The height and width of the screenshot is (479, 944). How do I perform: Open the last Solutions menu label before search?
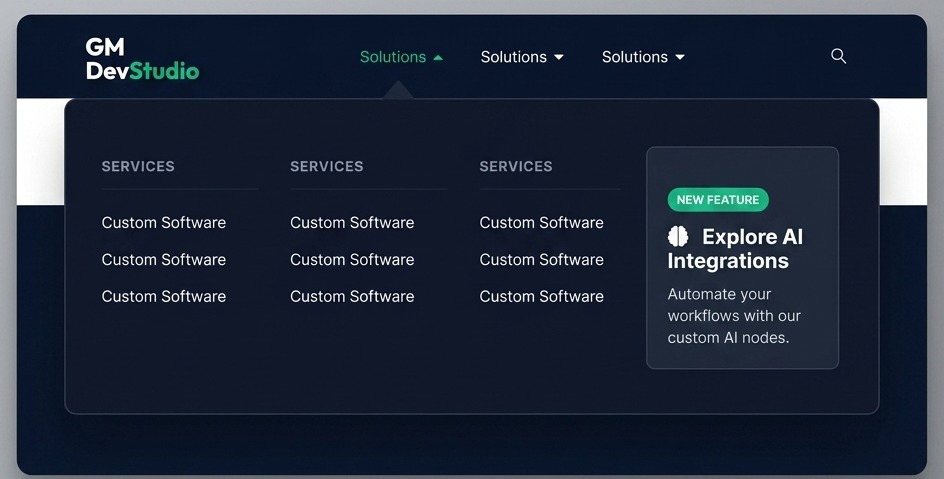pos(635,57)
